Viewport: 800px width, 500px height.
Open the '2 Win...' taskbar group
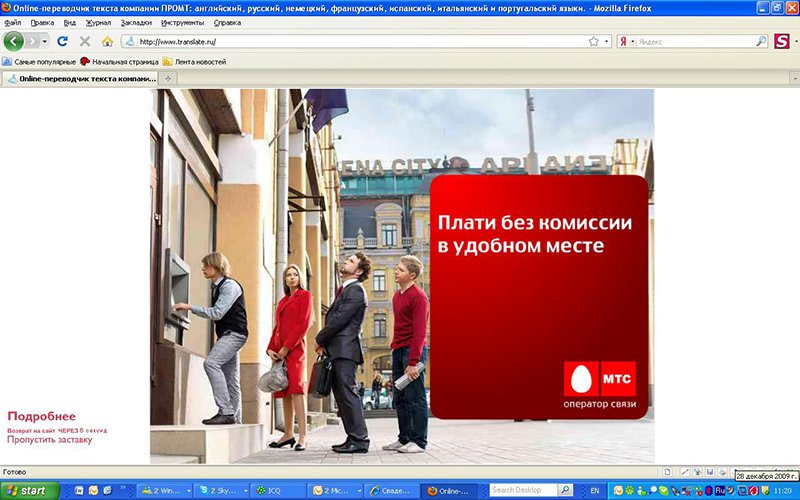[164, 490]
